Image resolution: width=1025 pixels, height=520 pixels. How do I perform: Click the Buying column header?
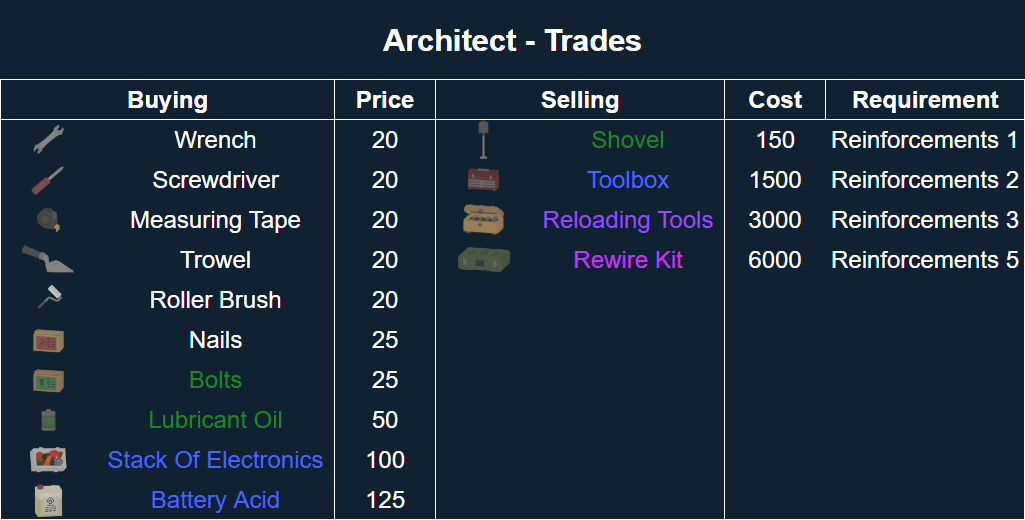pyautogui.click(x=167, y=100)
